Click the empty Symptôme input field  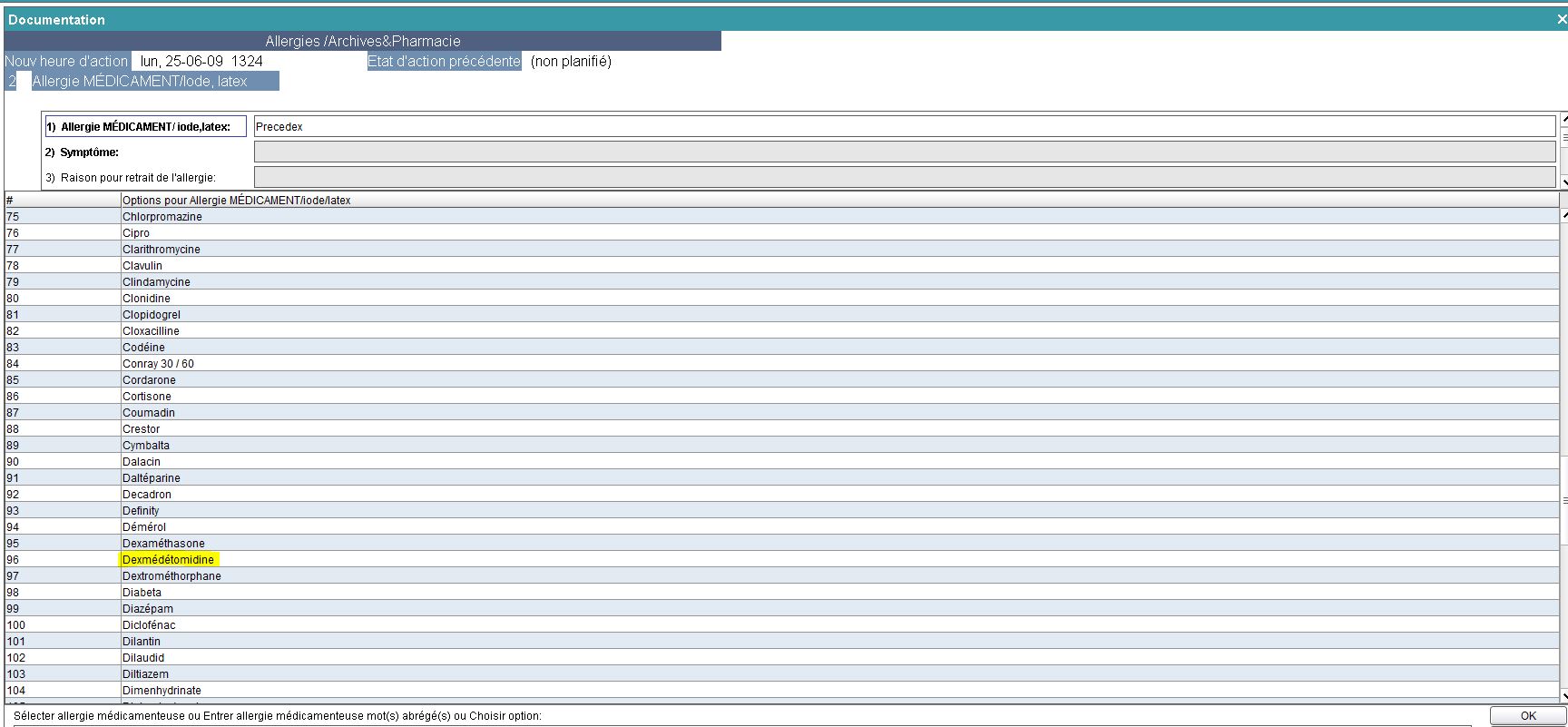click(904, 152)
